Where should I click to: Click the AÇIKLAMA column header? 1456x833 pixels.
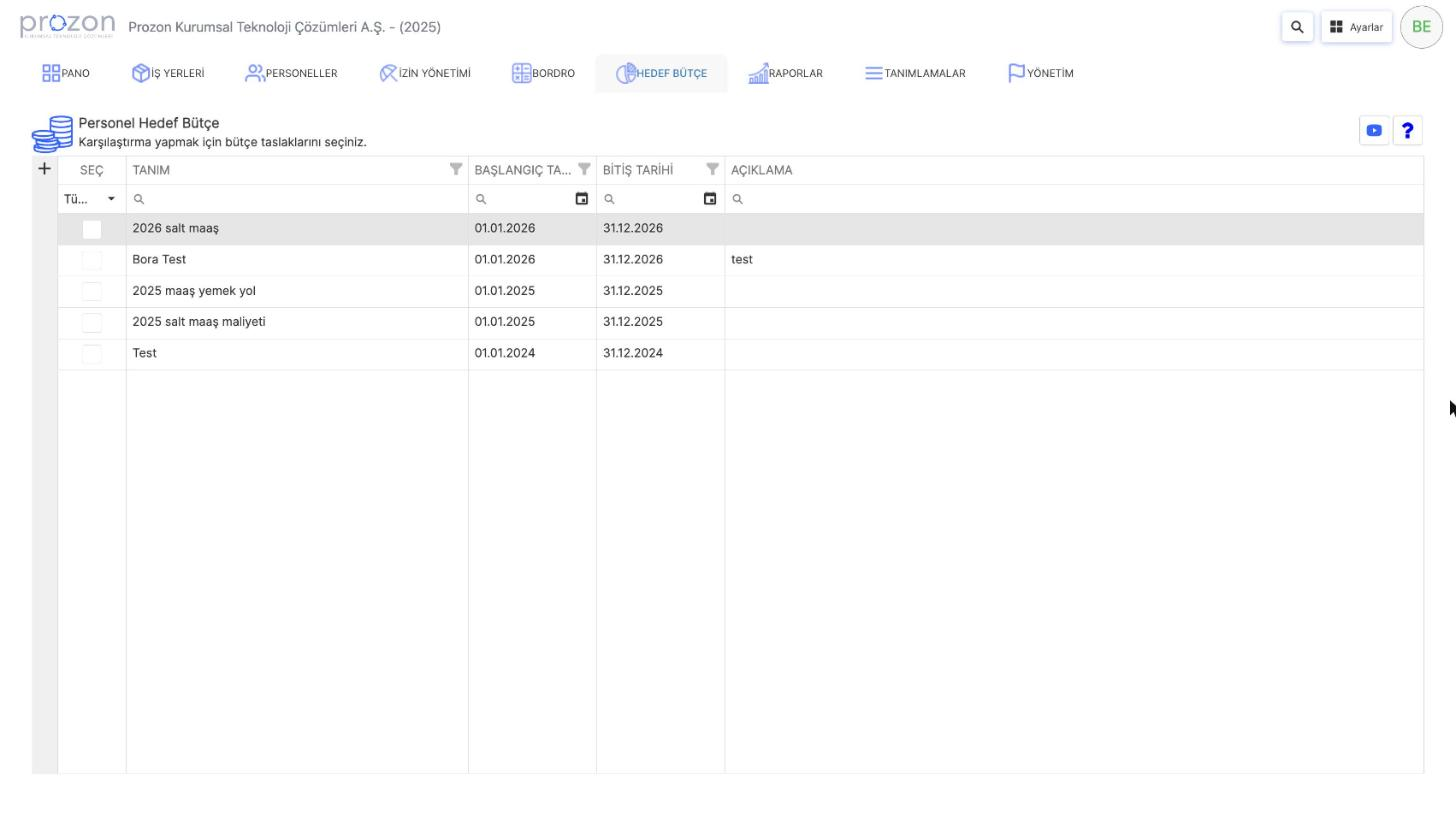click(x=1074, y=170)
